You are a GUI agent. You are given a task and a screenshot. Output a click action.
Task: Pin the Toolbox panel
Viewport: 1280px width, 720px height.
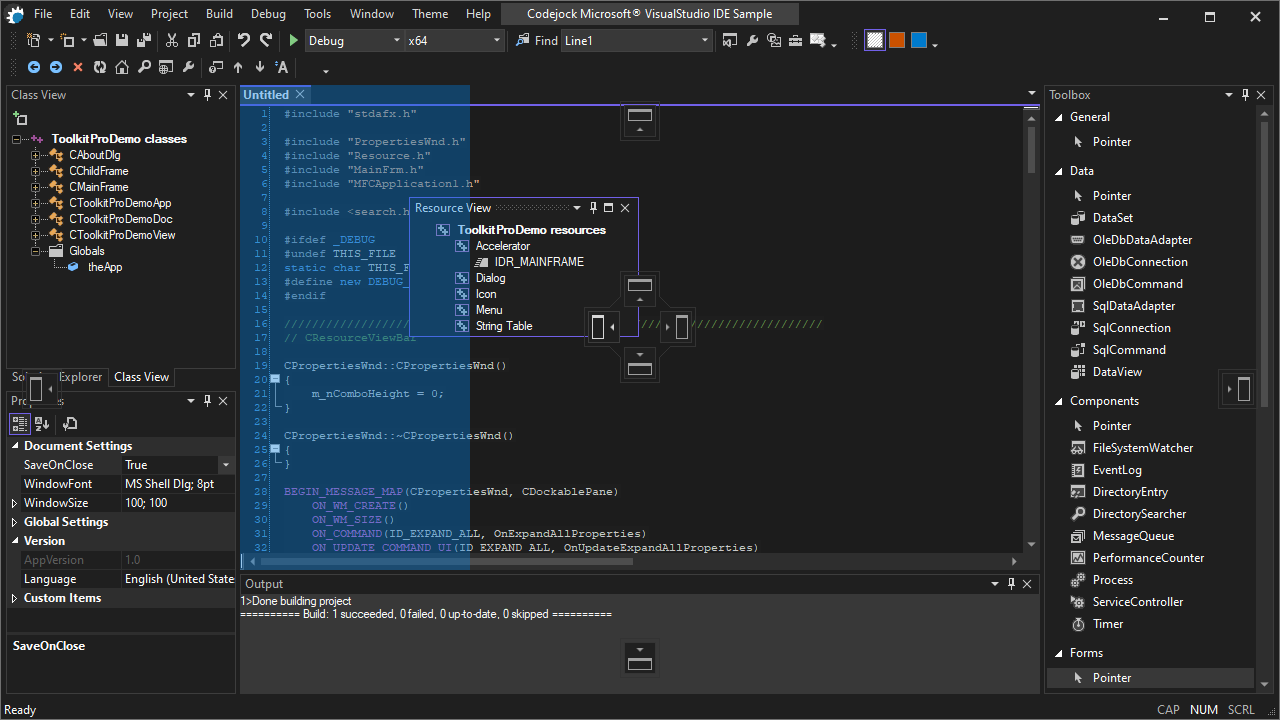point(1246,95)
